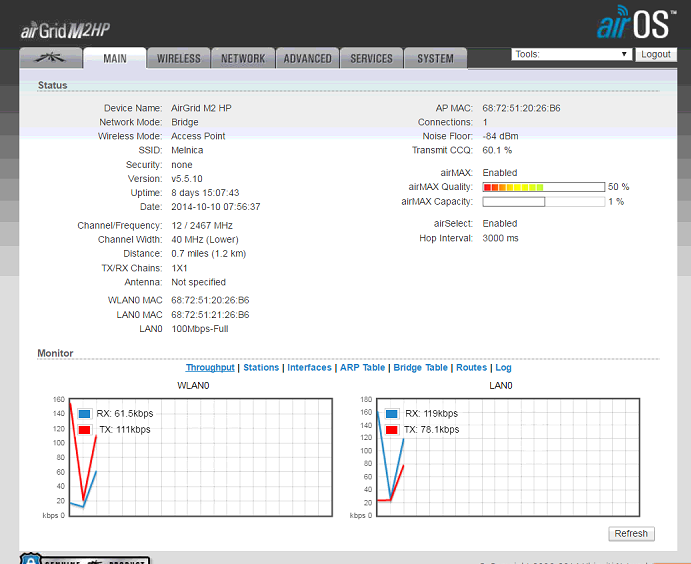
Task: Click the TX/RX Chains value 1X1
Action: pyautogui.click(x=179, y=268)
